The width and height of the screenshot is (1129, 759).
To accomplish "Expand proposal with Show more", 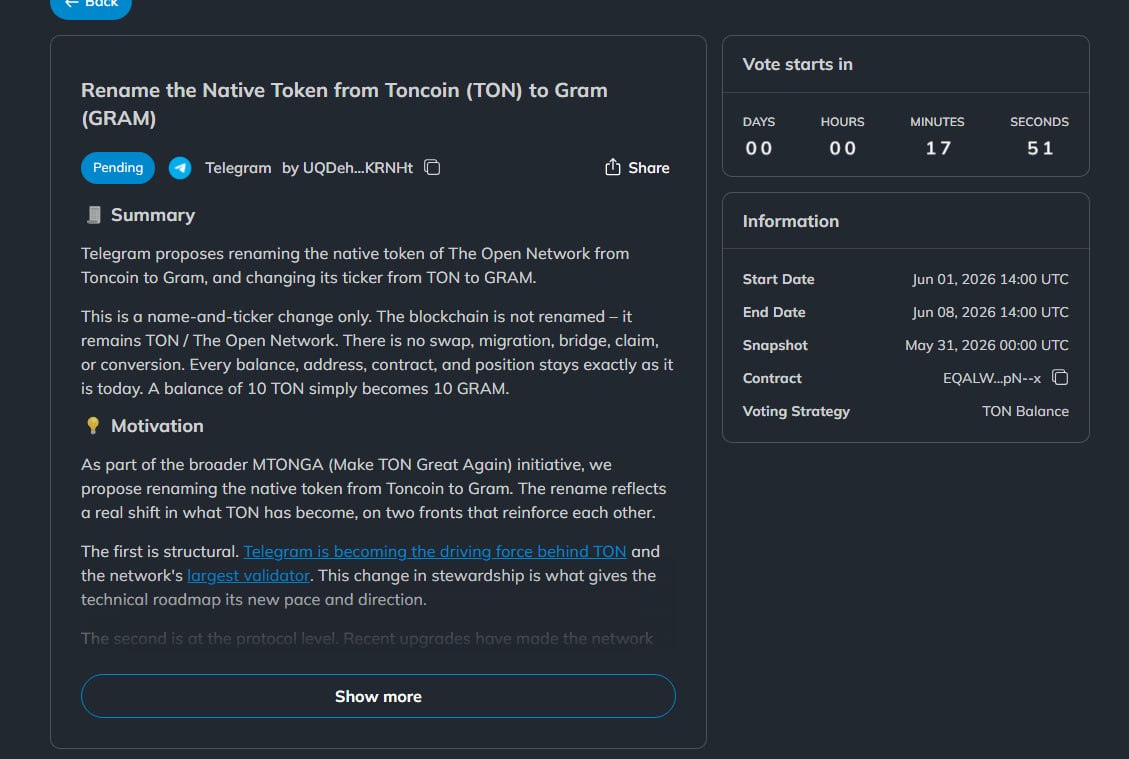I will pyautogui.click(x=378, y=696).
